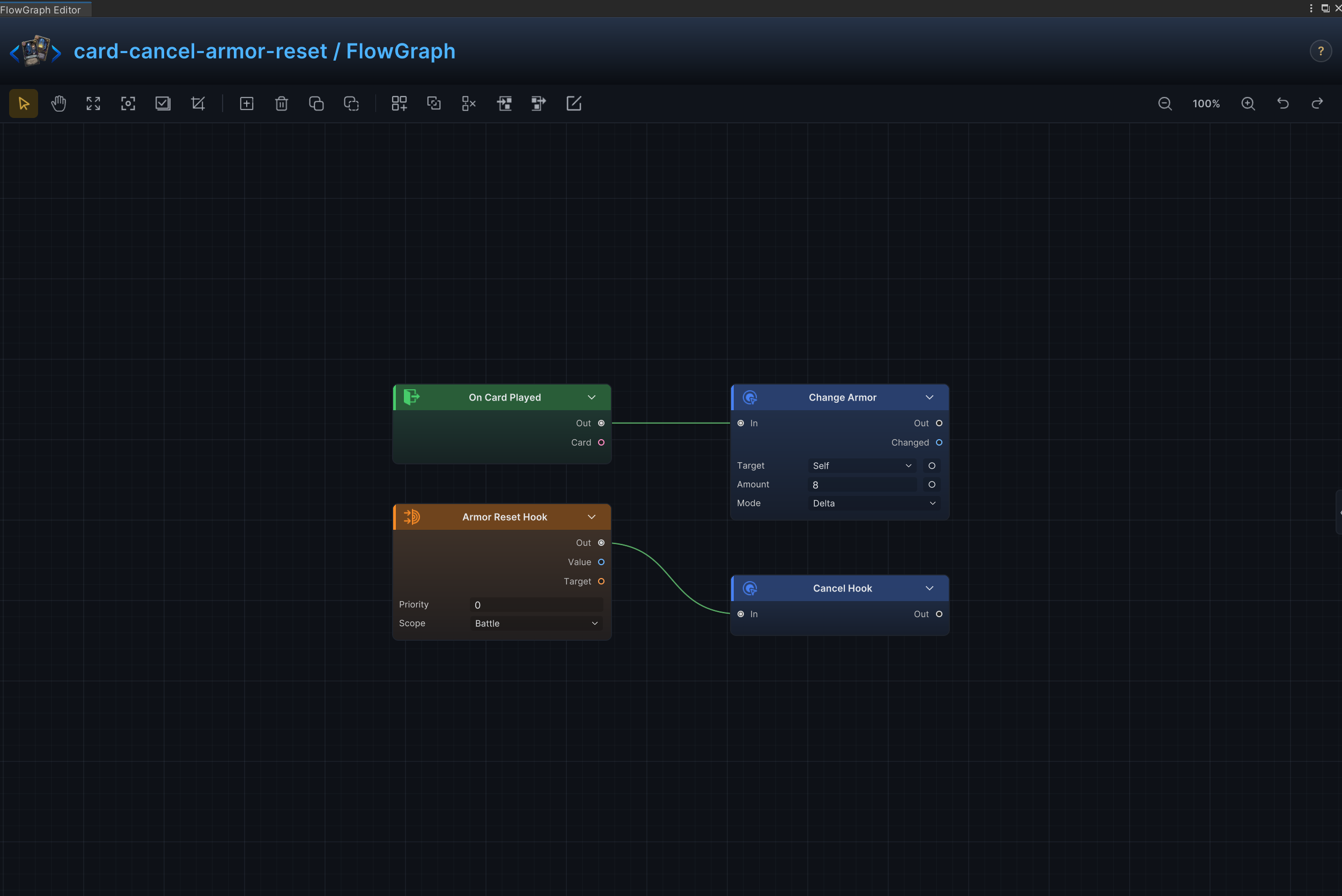Open the Scope dropdown set to Battle
This screenshot has width=1342, height=896.
click(x=536, y=624)
